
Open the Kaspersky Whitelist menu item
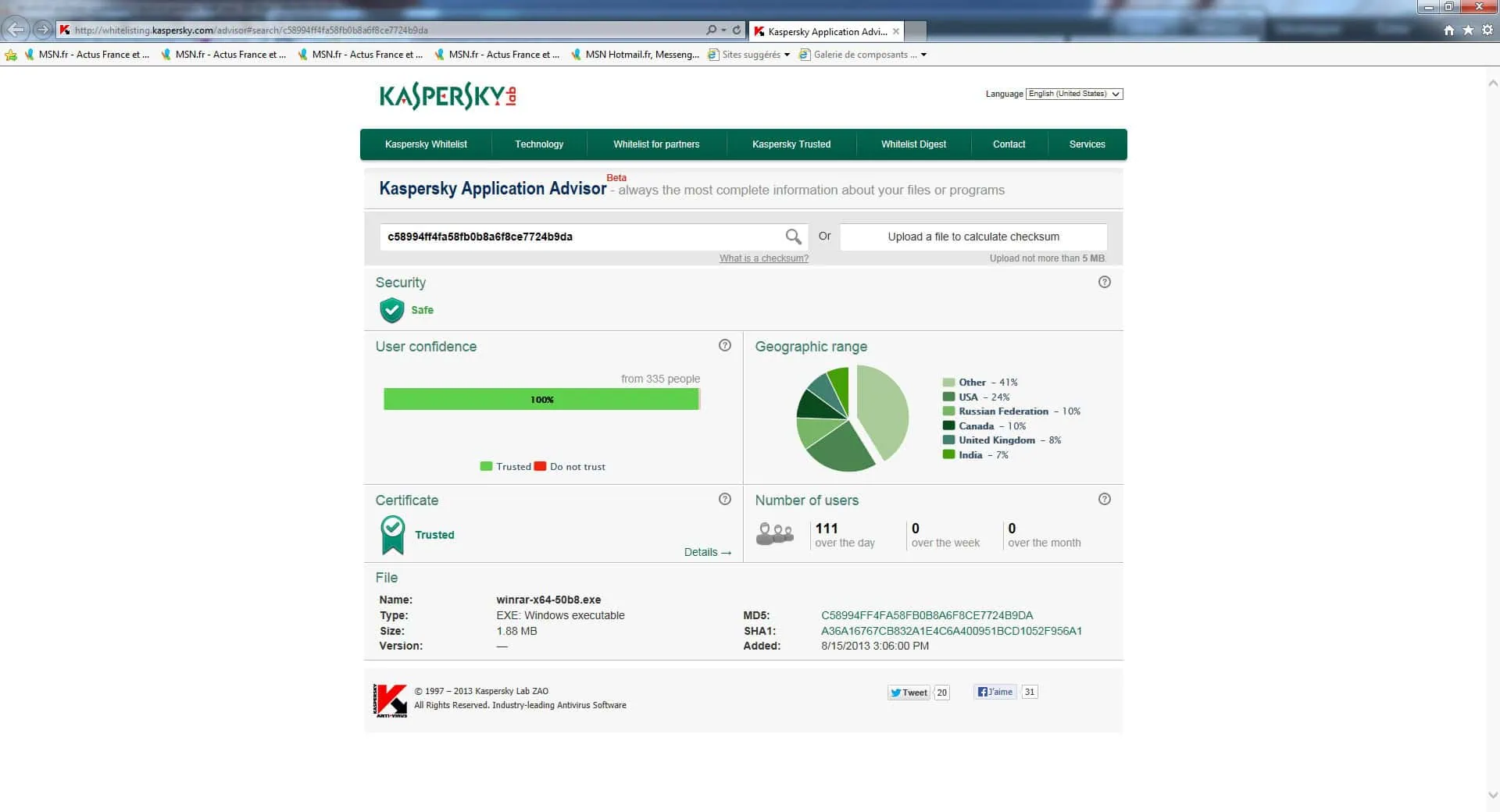(x=426, y=144)
